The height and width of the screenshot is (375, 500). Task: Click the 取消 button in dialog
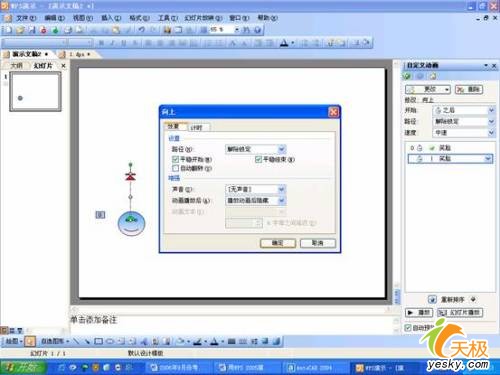(x=318, y=243)
